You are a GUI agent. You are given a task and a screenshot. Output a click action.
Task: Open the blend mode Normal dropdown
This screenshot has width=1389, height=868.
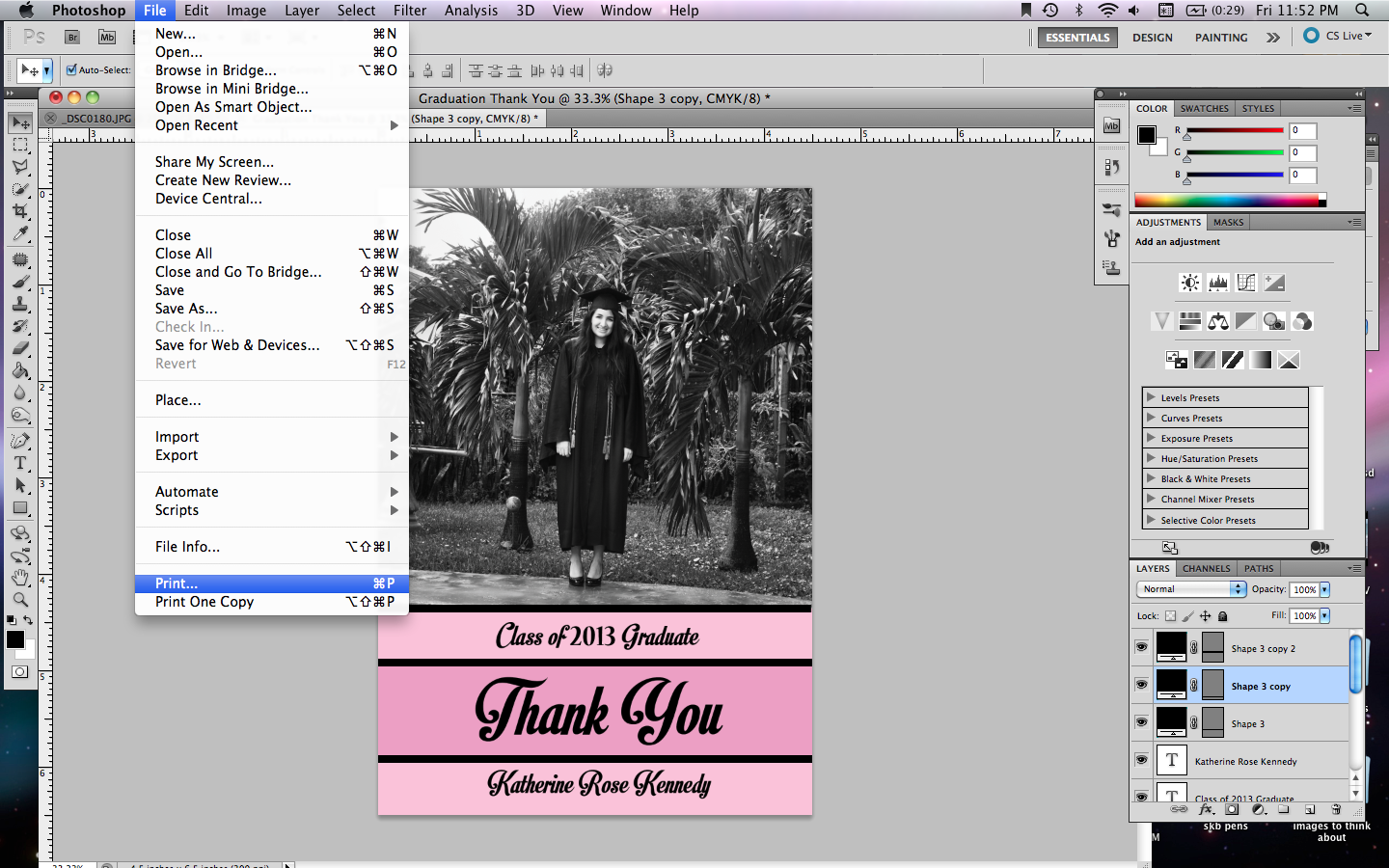coord(1191,589)
